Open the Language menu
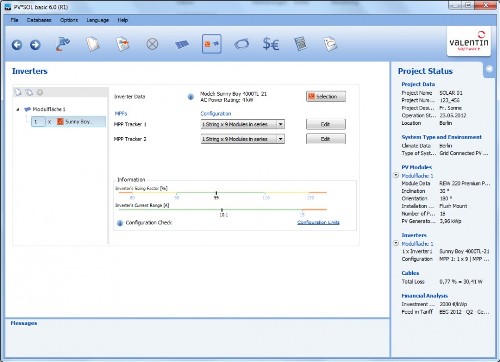Screen dimensions: 500x362 98,20
